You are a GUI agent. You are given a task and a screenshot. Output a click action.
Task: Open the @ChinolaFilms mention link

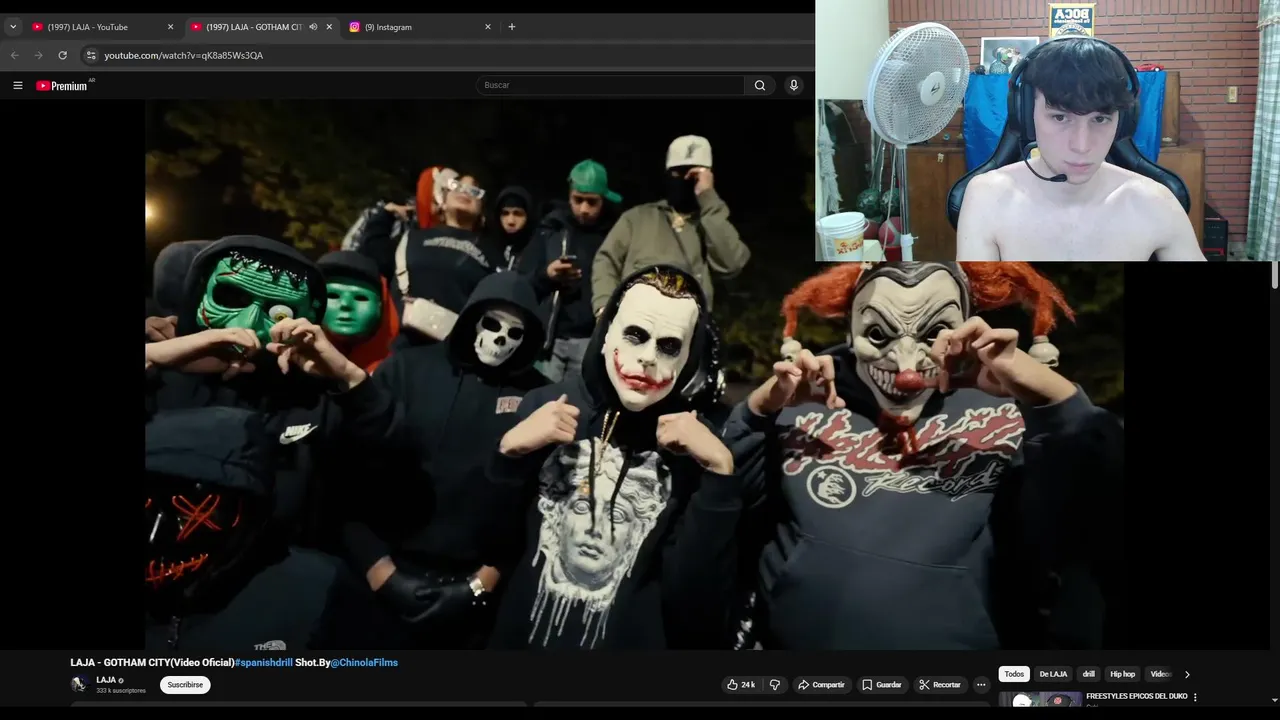(364, 663)
